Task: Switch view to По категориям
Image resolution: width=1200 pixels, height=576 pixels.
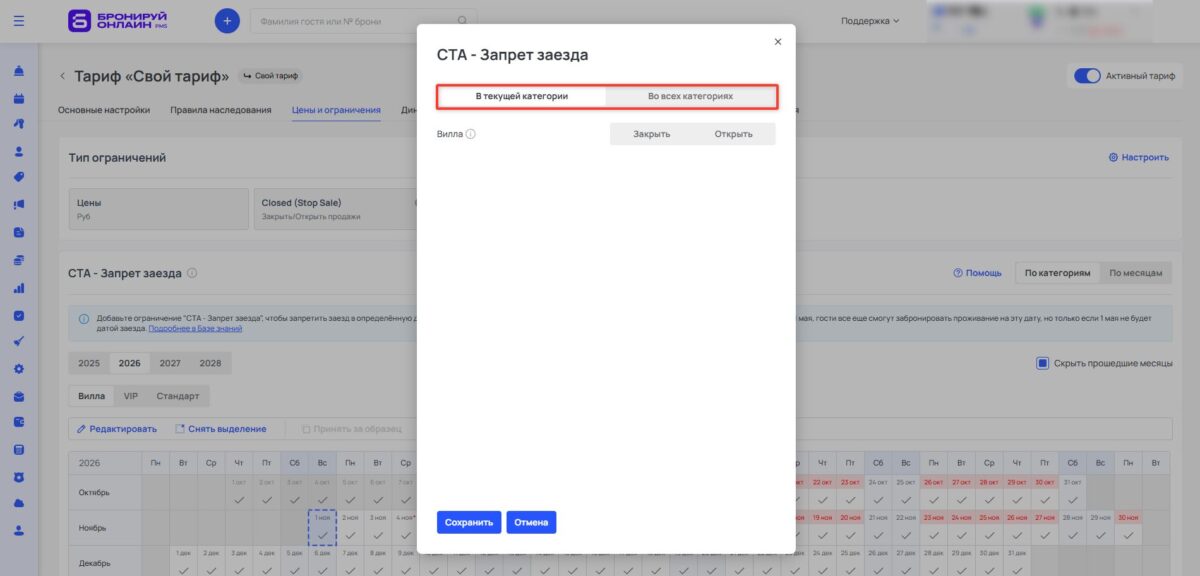Action: point(1057,273)
